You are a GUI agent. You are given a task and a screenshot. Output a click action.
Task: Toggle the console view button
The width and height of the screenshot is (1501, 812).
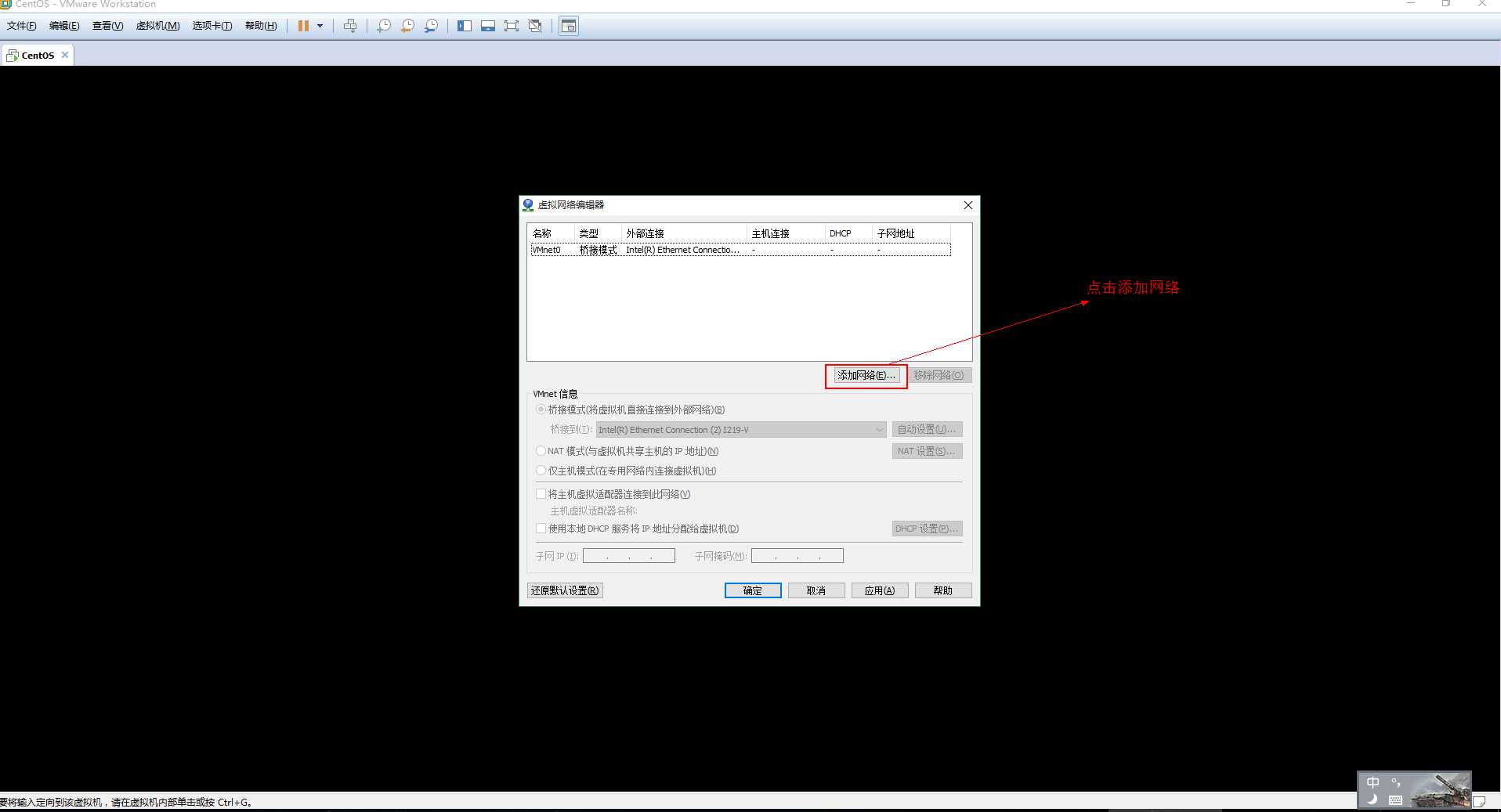[x=569, y=26]
